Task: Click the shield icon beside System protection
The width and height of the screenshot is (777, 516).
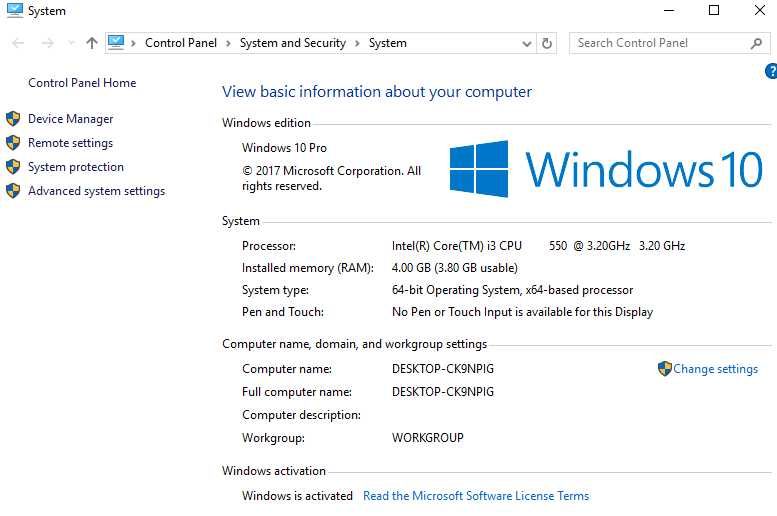Action: click(x=13, y=167)
